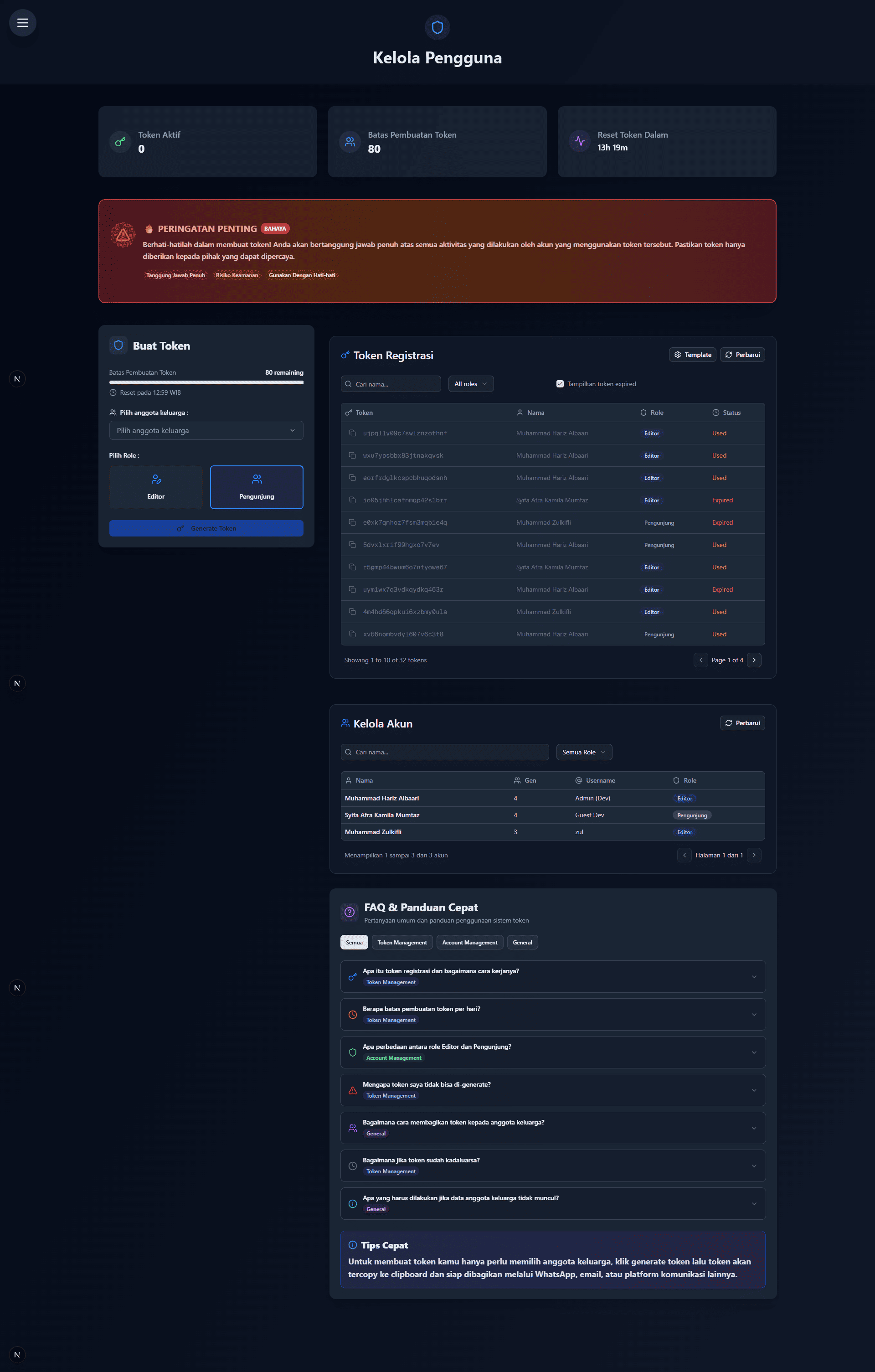Click the Guest Dev username cell
This screenshot has width=875, height=1372.
pyautogui.click(x=590, y=815)
